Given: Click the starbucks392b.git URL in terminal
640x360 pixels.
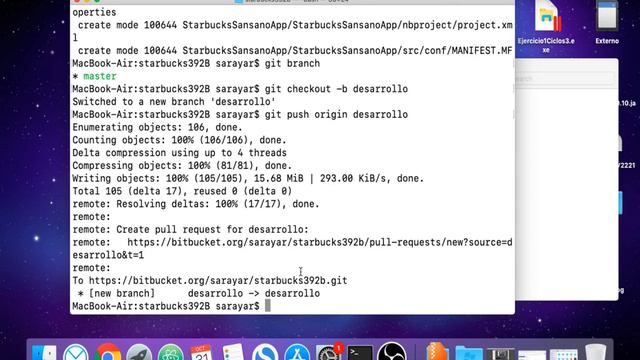Looking at the screenshot, I should 218,280.
